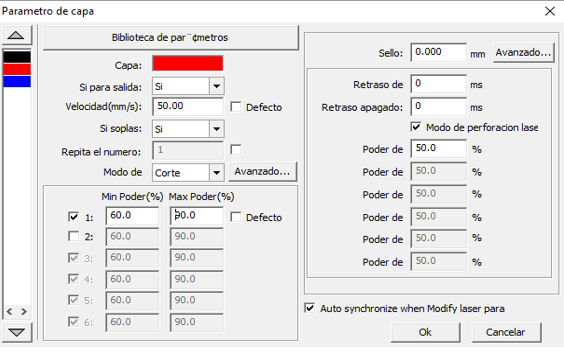
Task: Click the red Capa color box
Action: pyautogui.click(x=188, y=64)
